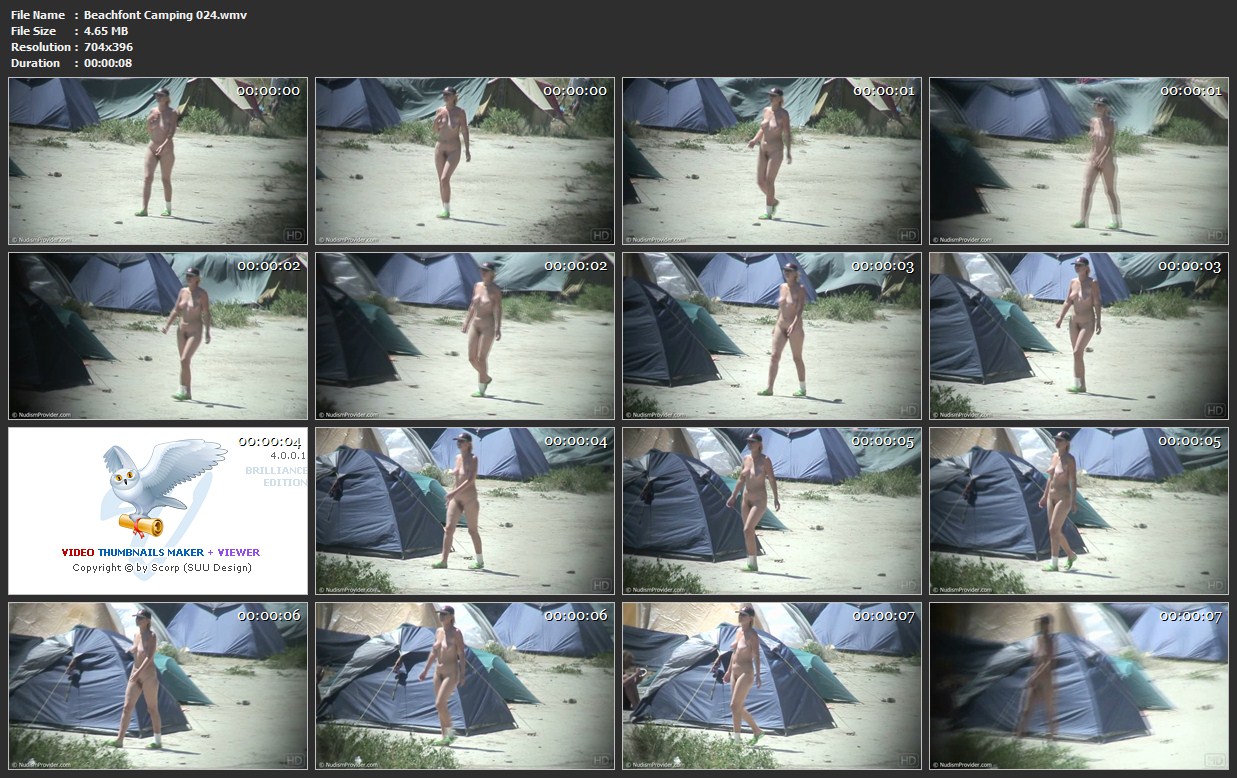Click the 00:00:04 timestamp on the logo frame
The height and width of the screenshot is (778, 1237).
tap(269, 441)
